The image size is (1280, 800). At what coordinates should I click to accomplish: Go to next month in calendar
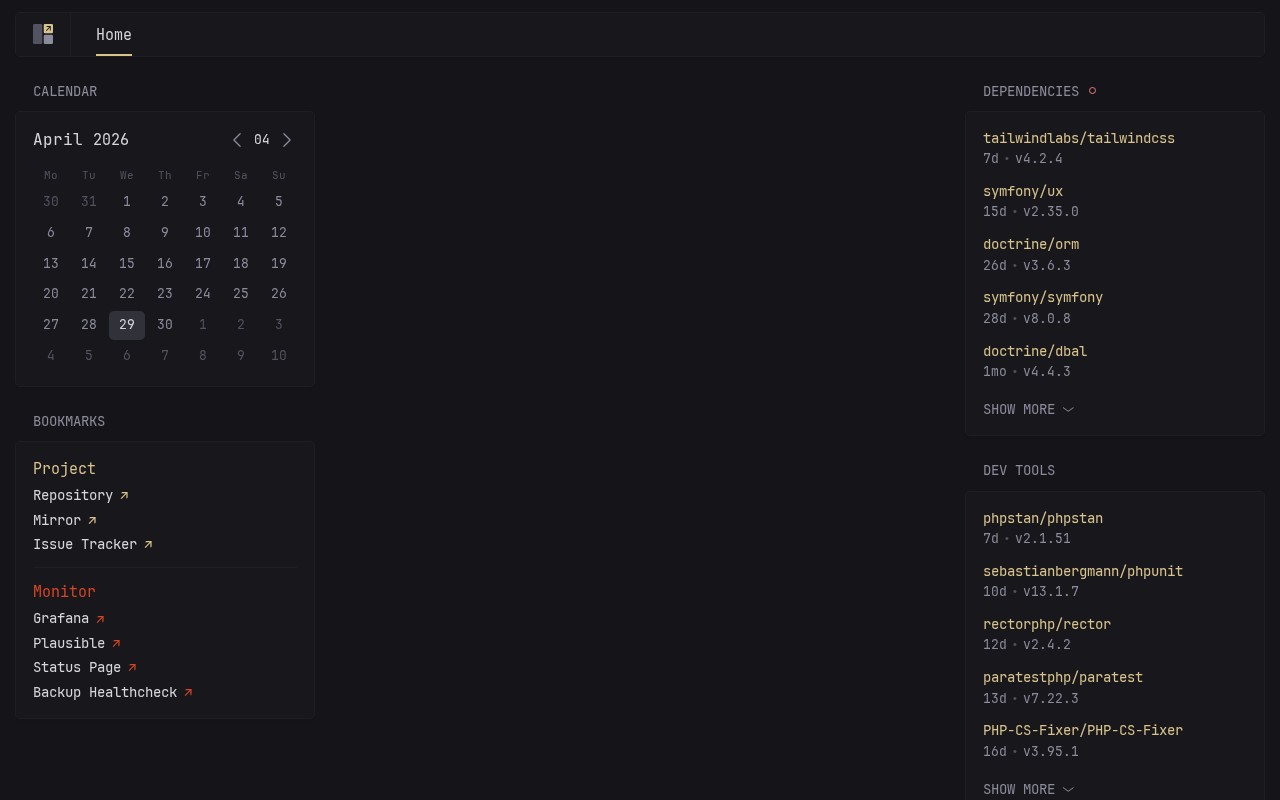click(x=287, y=140)
